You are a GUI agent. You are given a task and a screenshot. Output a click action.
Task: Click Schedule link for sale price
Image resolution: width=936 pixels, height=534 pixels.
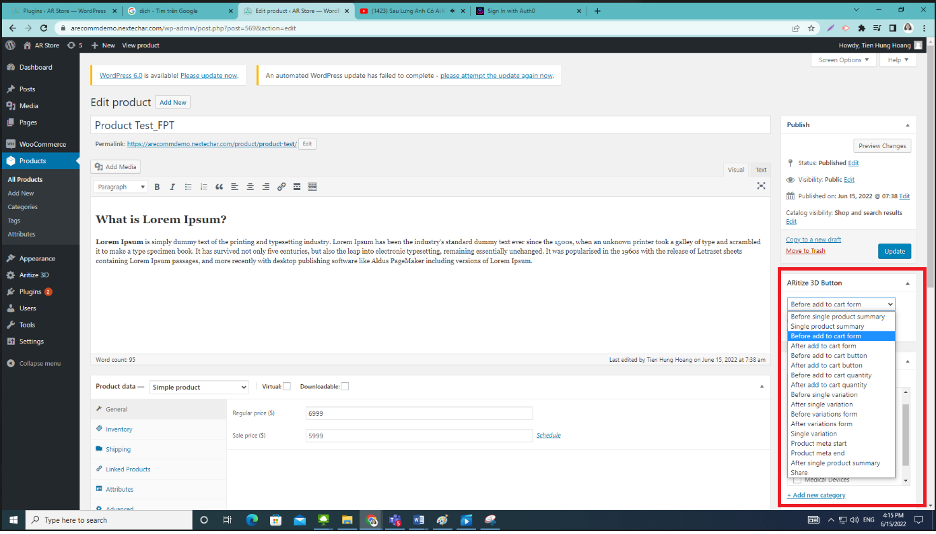coord(548,436)
